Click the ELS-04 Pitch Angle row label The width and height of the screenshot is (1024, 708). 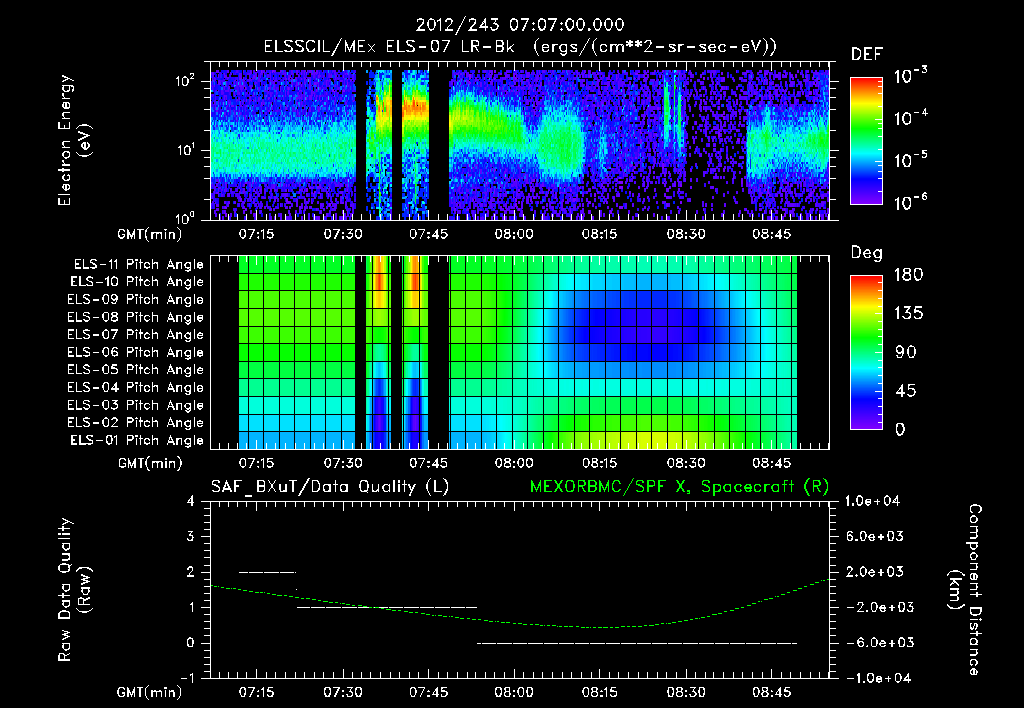(136, 388)
